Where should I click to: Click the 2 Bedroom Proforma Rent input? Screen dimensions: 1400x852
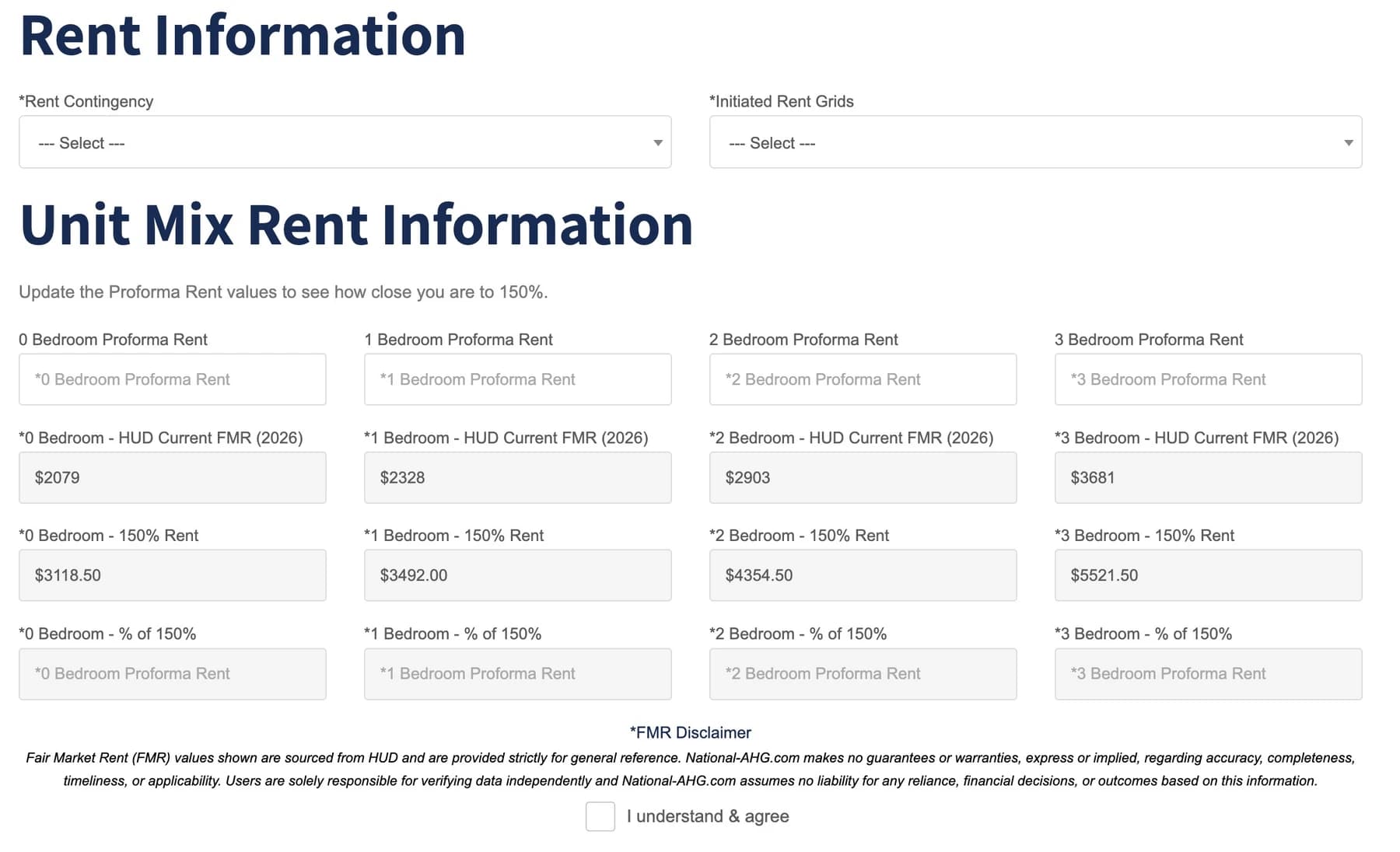coord(863,379)
